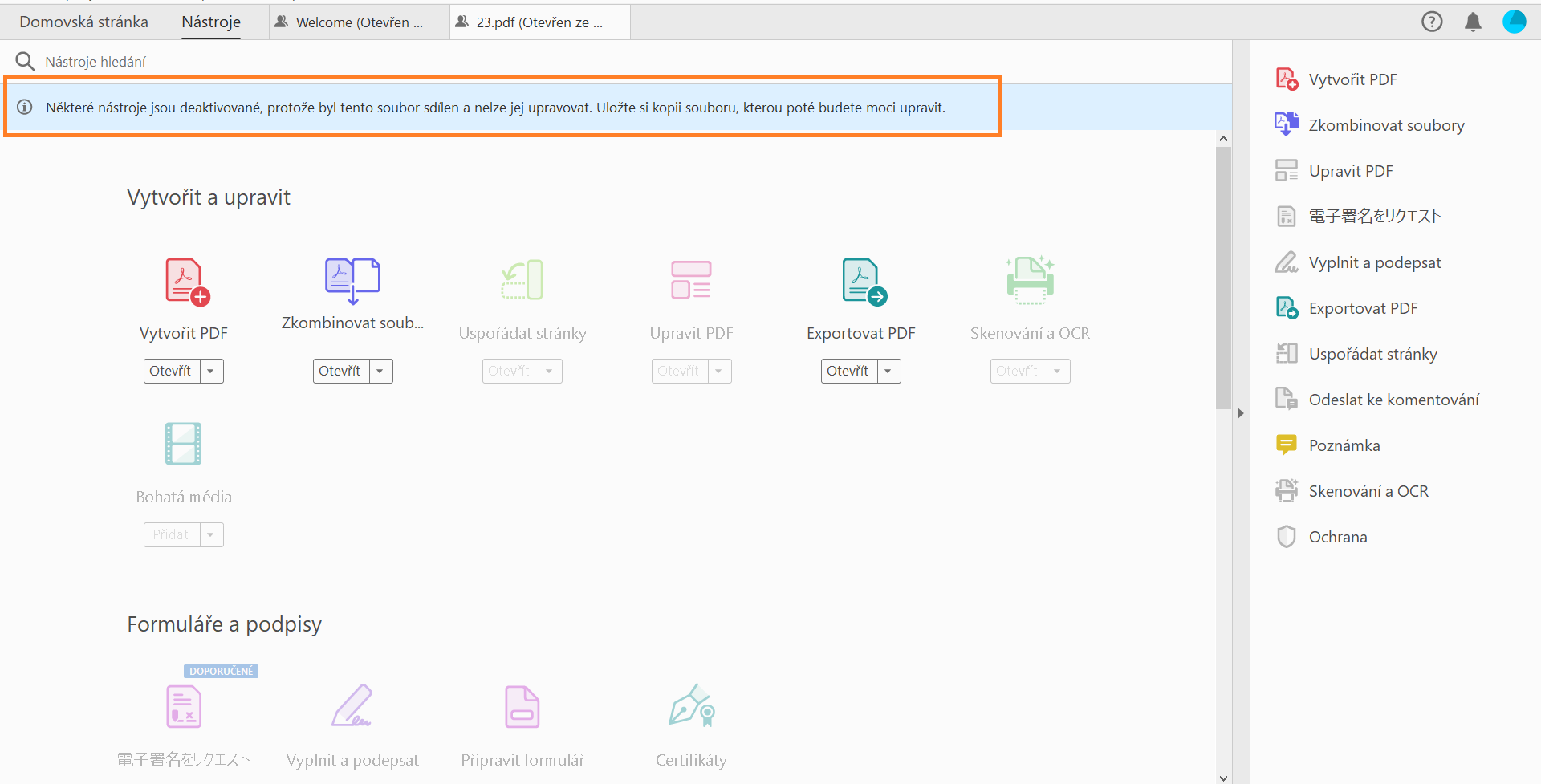This screenshot has width=1541, height=784.
Task: Click the info icon in the notification banner
Action: pos(25,107)
